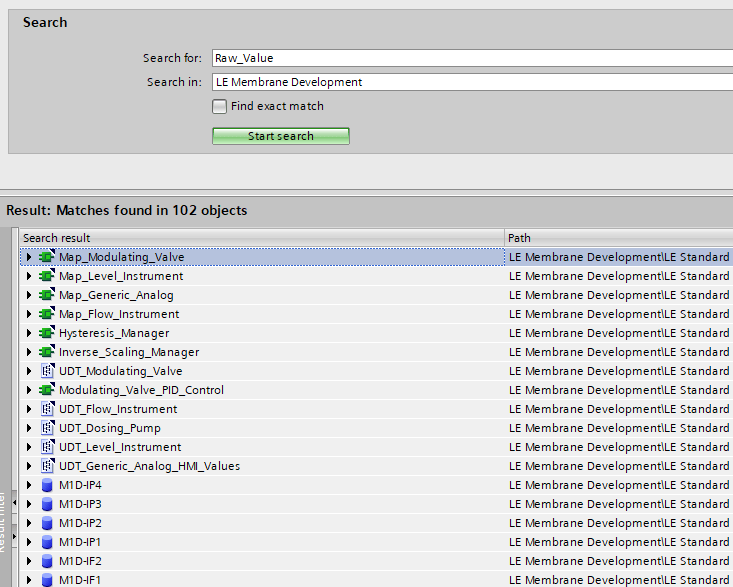Image resolution: width=733 pixels, height=587 pixels.
Task: Click the Inverse_Scaling_Manager block icon
Action: point(46,352)
